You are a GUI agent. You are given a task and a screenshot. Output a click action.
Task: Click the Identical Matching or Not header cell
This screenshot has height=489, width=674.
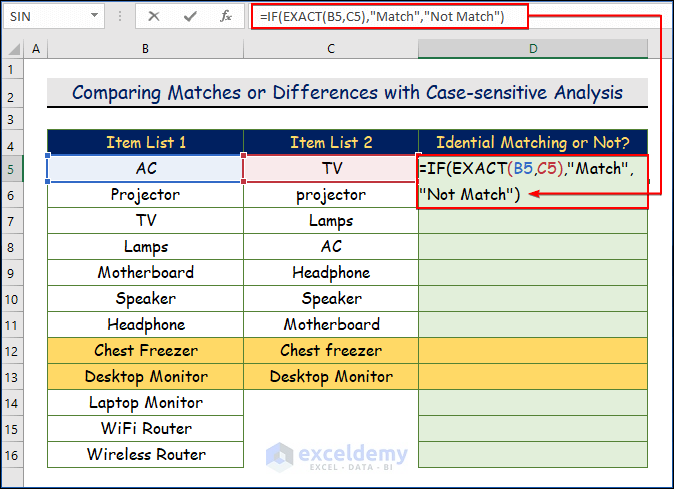coord(533,143)
